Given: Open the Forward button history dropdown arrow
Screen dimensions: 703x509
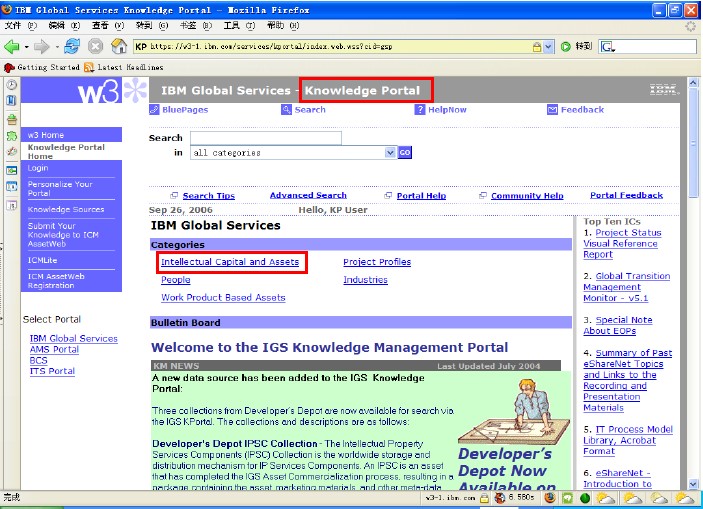Looking at the screenshot, I should pyautogui.click(x=57, y=47).
